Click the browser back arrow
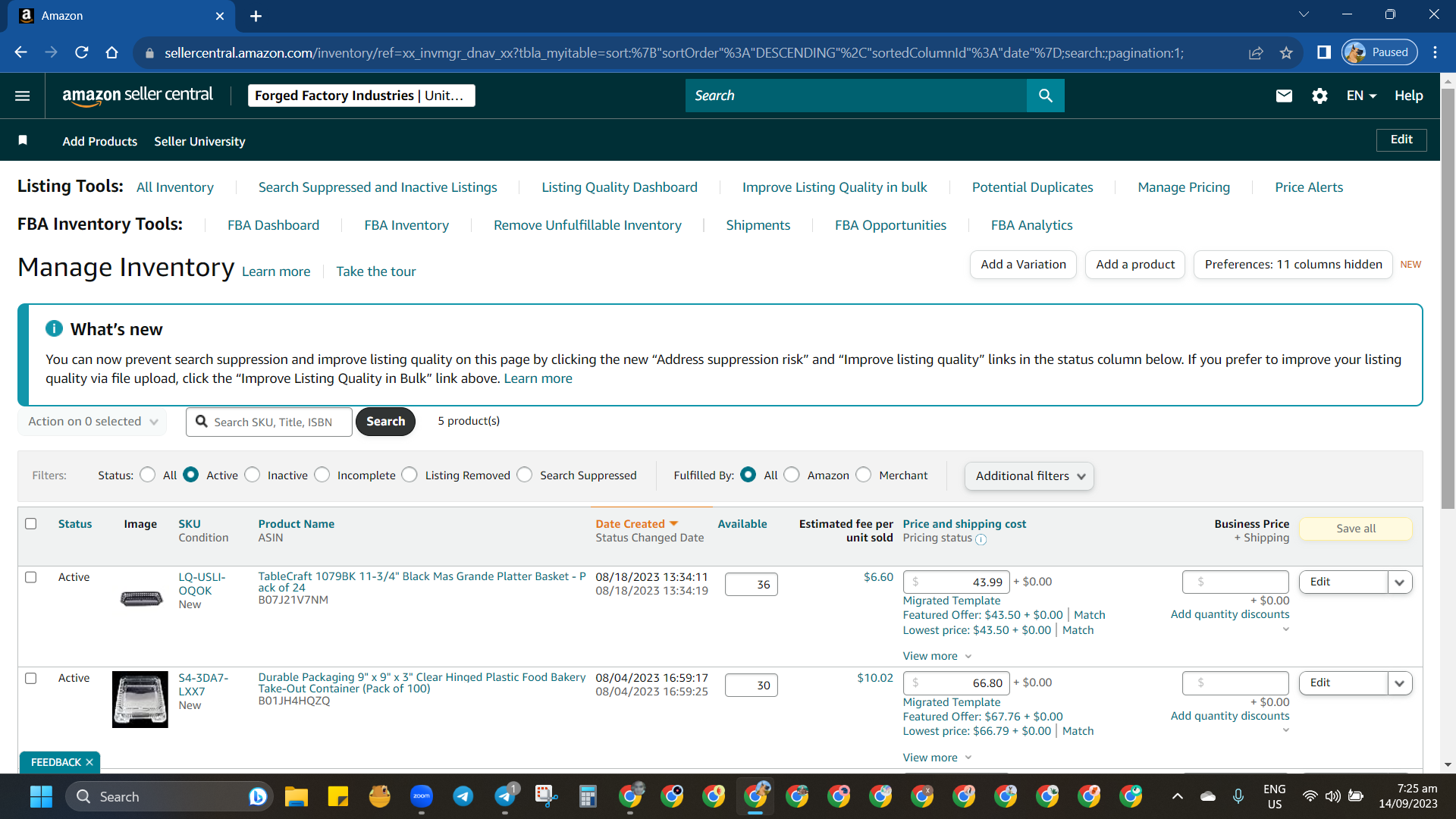1456x819 pixels. 21,52
